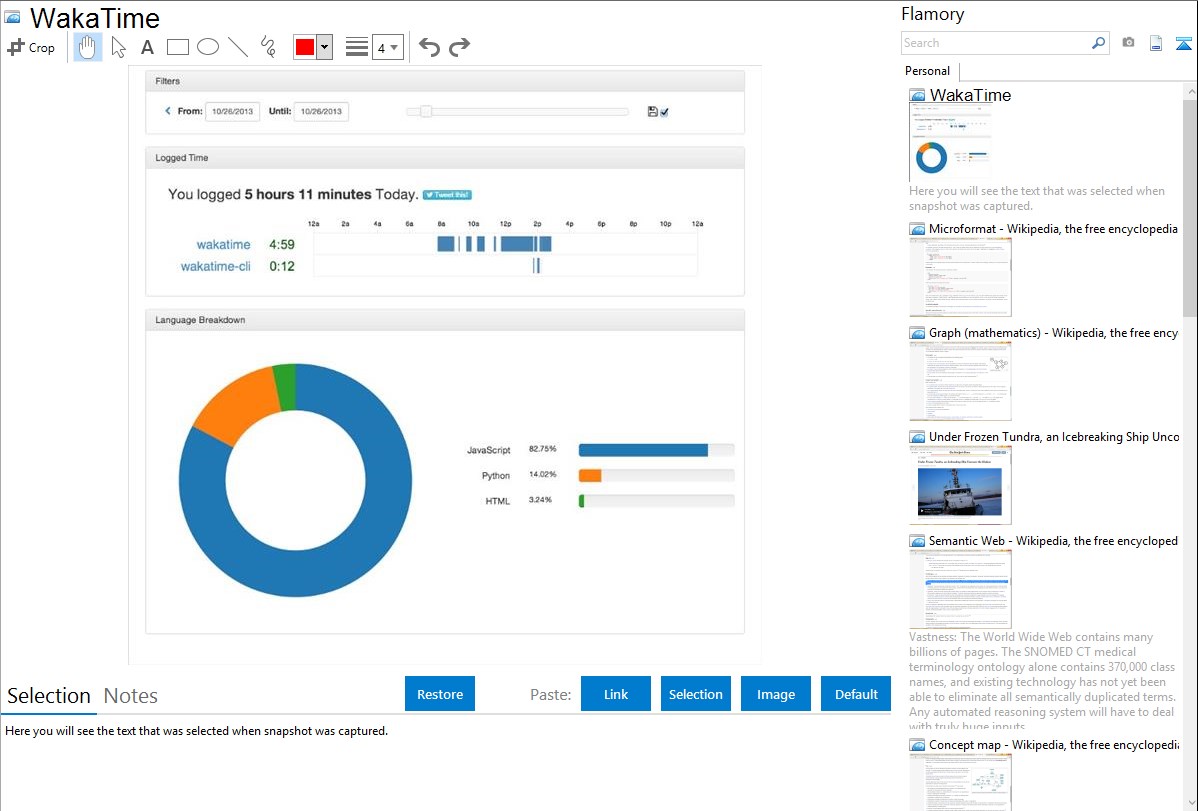Paste as Image
Viewport: 1198px width, 811px height.
775,694
